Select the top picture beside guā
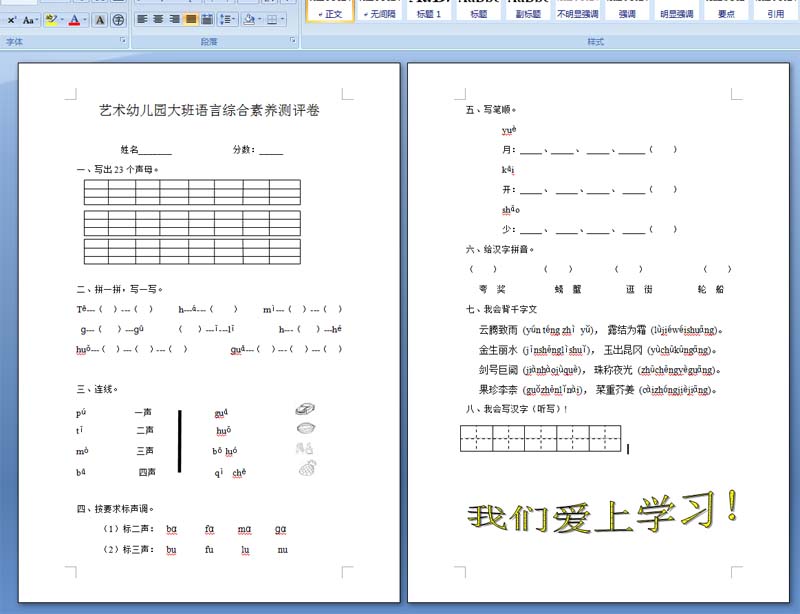 (x=305, y=409)
